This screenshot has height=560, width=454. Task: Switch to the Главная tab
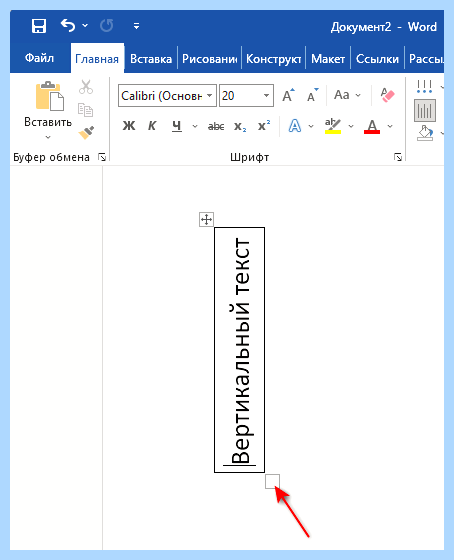point(97,59)
